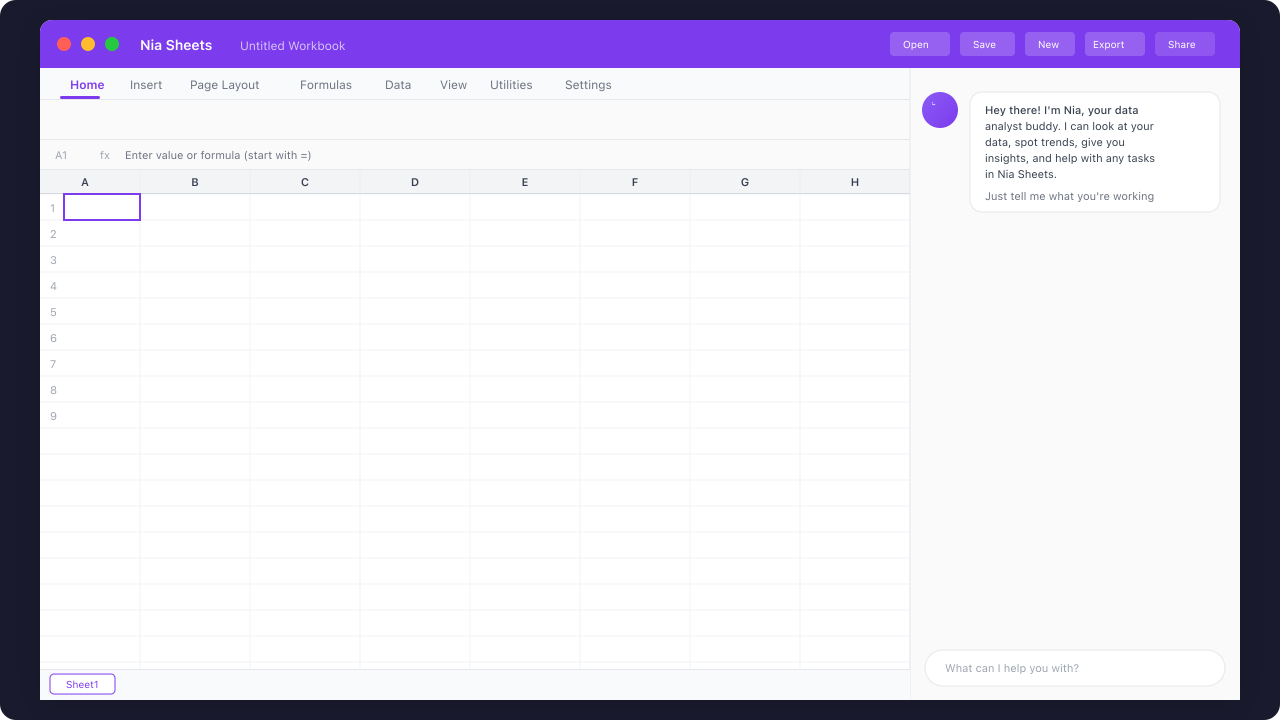Image resolution: width=1280 pixels, height=720 pixels.
Task: Select the Formulas tab
Action: 326,85
